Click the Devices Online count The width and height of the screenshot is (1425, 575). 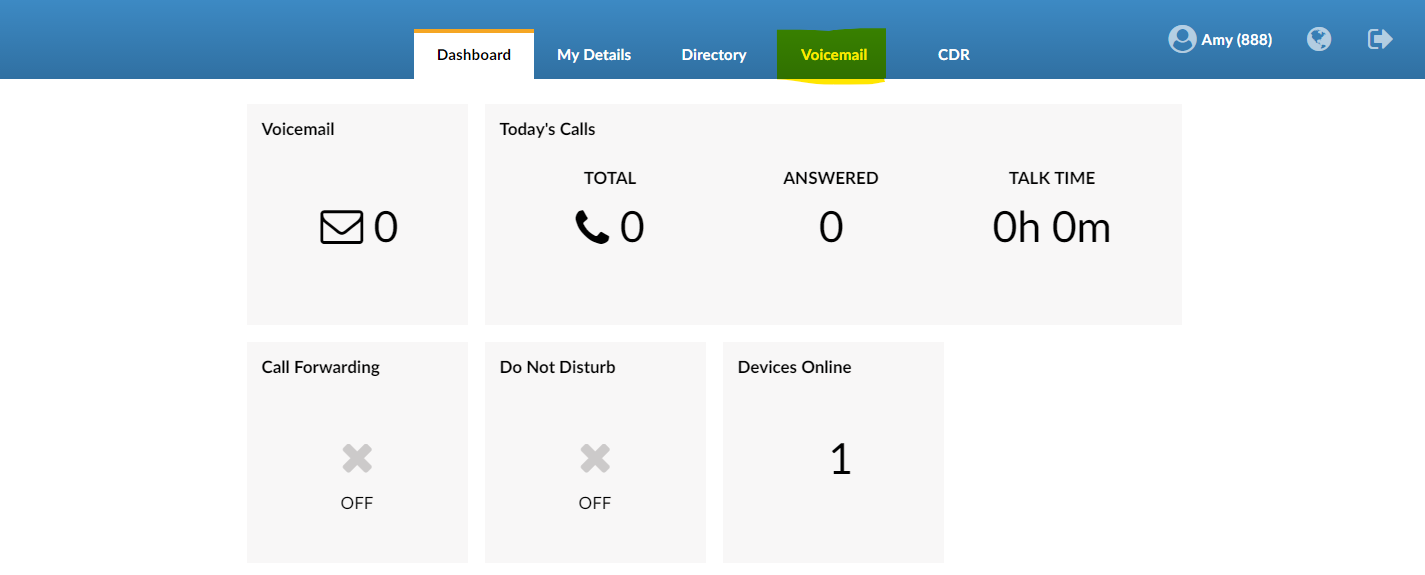[x=840, y=459]
